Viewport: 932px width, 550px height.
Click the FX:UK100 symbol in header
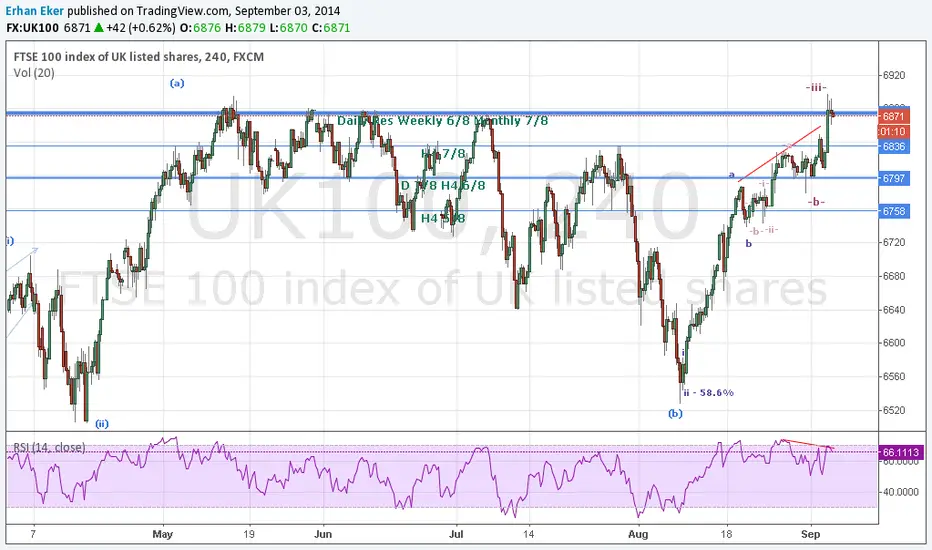(33, 28)
